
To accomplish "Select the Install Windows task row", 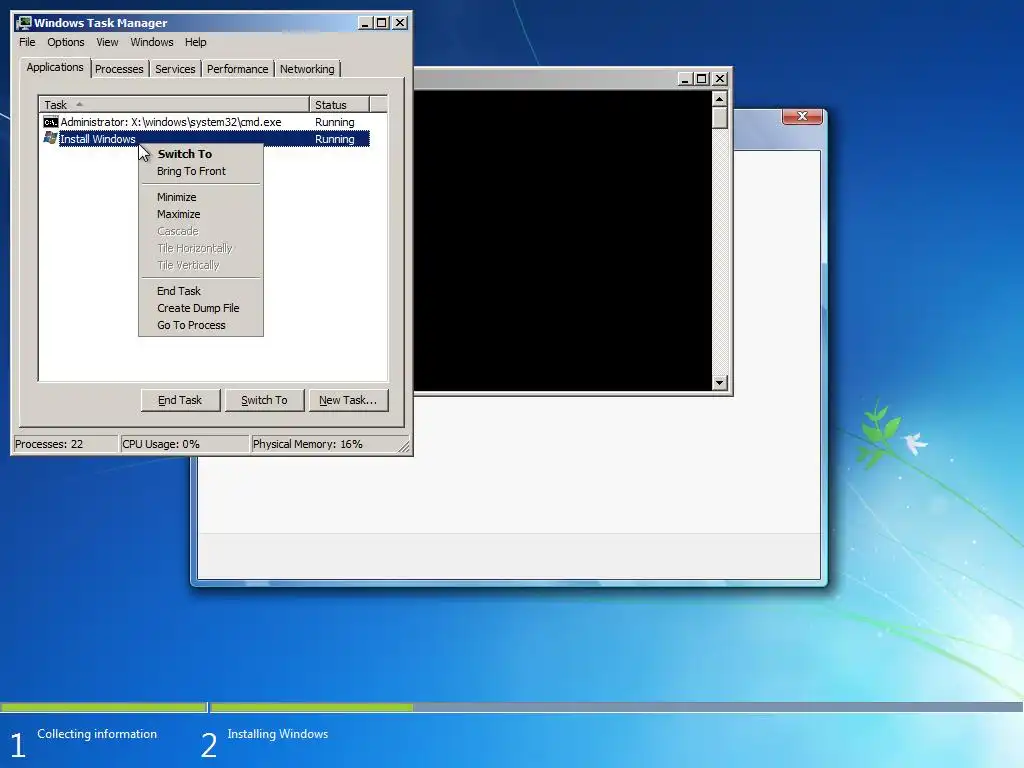I will click(x=205, y=138).
